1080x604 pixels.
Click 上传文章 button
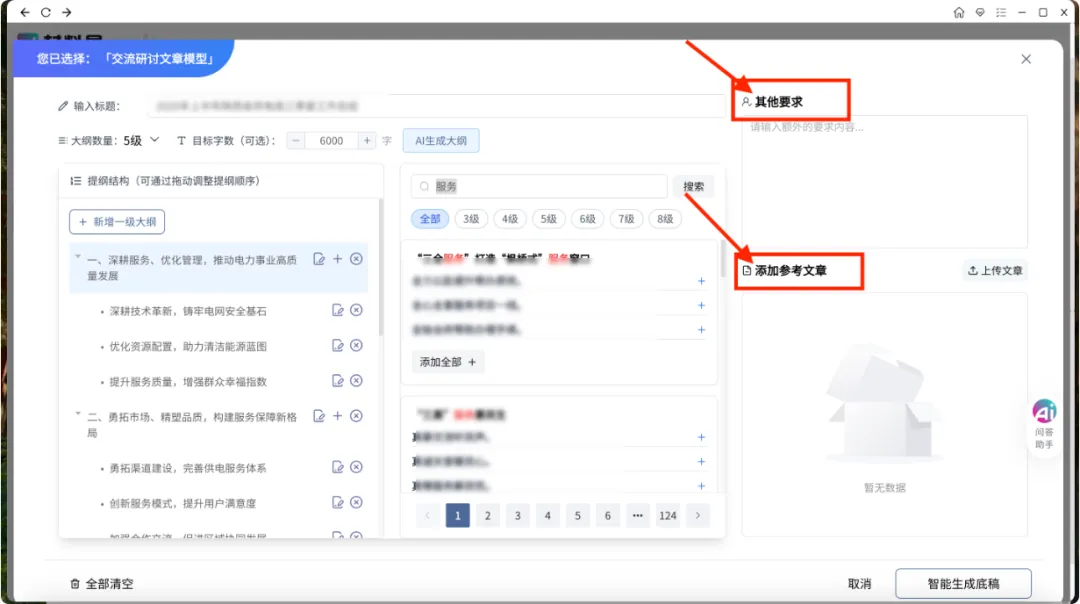(x=995, y=271)
